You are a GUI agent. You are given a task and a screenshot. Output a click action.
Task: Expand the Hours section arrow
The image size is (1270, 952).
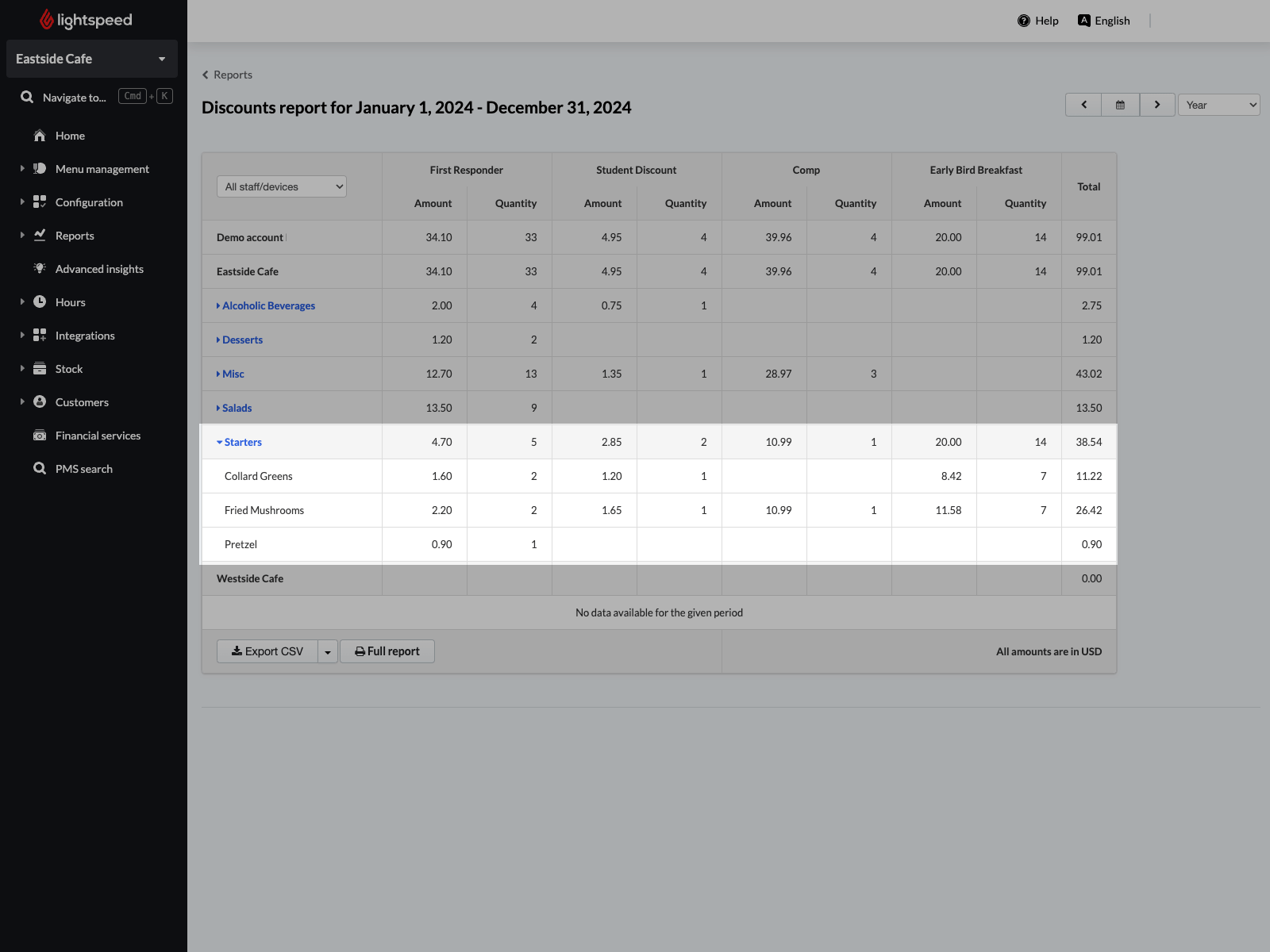[22, 301]
